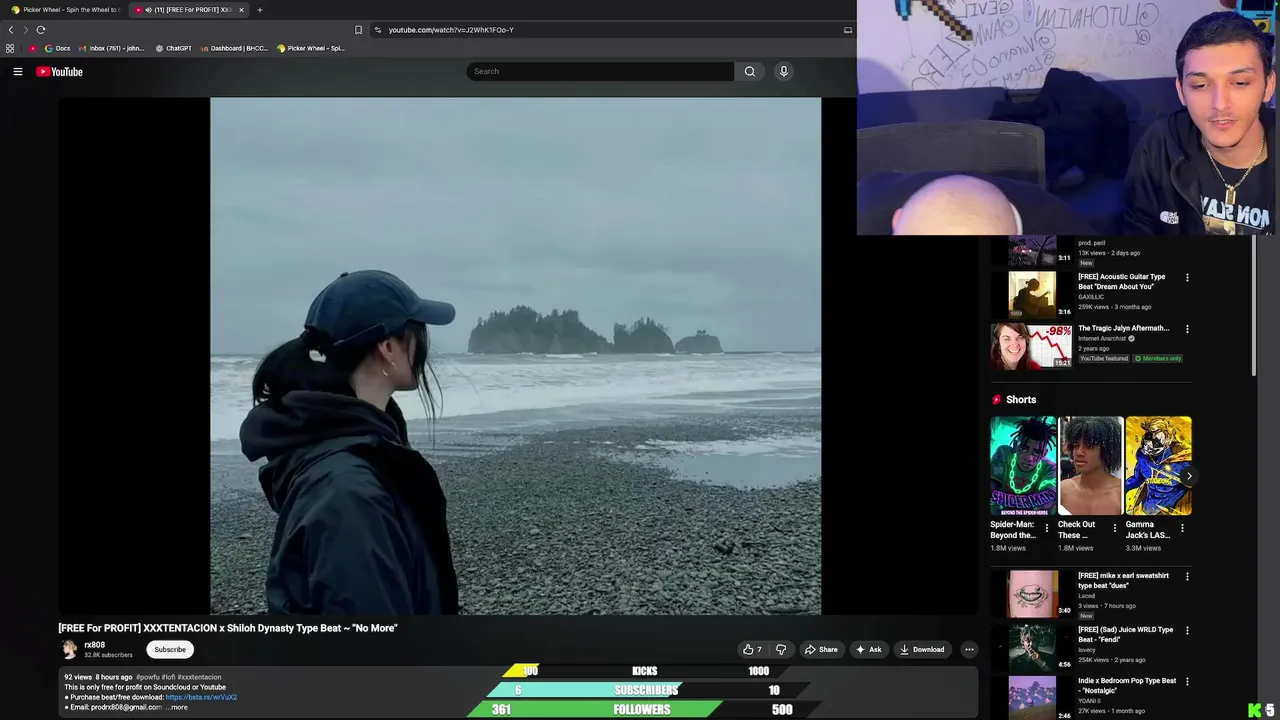Open prod. peril video thumbnail
Viewport: 1280px width, 720px height.
pyautogui.click(x=1032, y=250)
